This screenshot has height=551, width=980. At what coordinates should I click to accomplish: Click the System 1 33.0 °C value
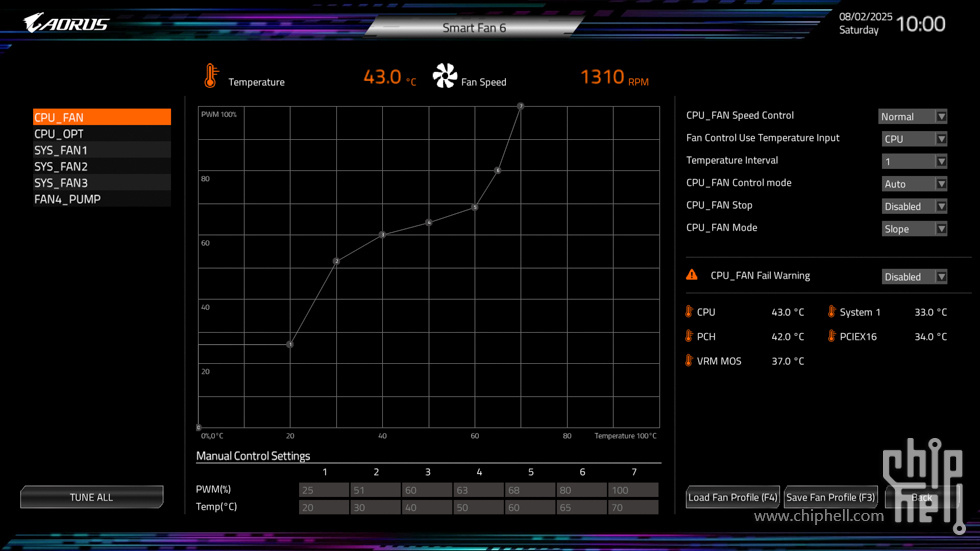tap(931, 312)
